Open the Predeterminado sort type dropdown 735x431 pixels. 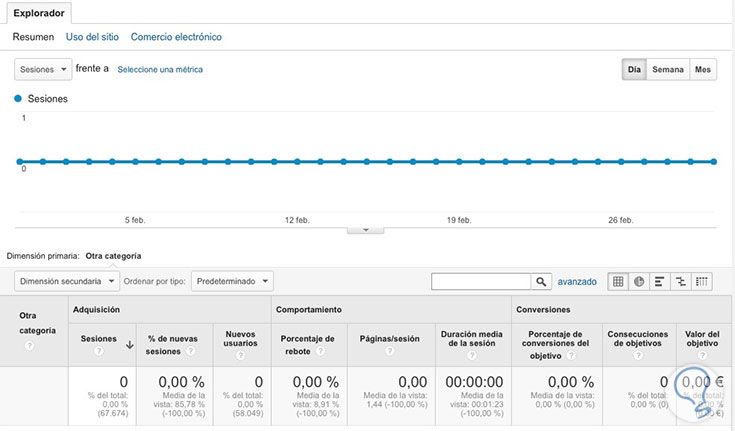coord(232,282)
